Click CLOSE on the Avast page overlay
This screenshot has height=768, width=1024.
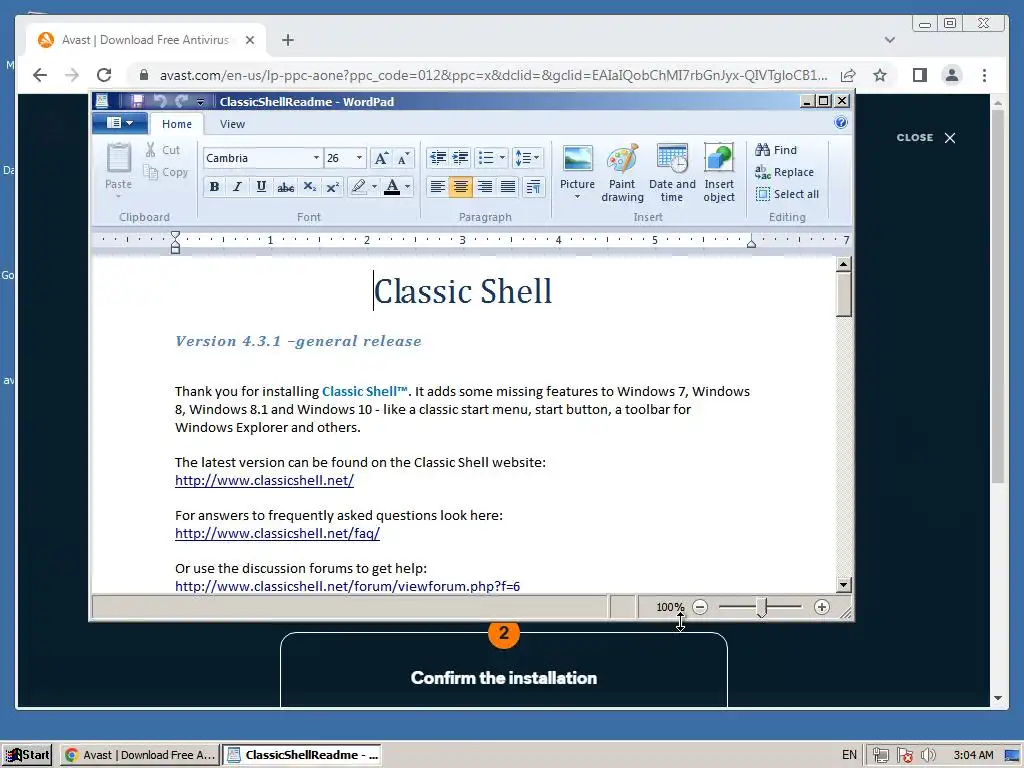926,138
